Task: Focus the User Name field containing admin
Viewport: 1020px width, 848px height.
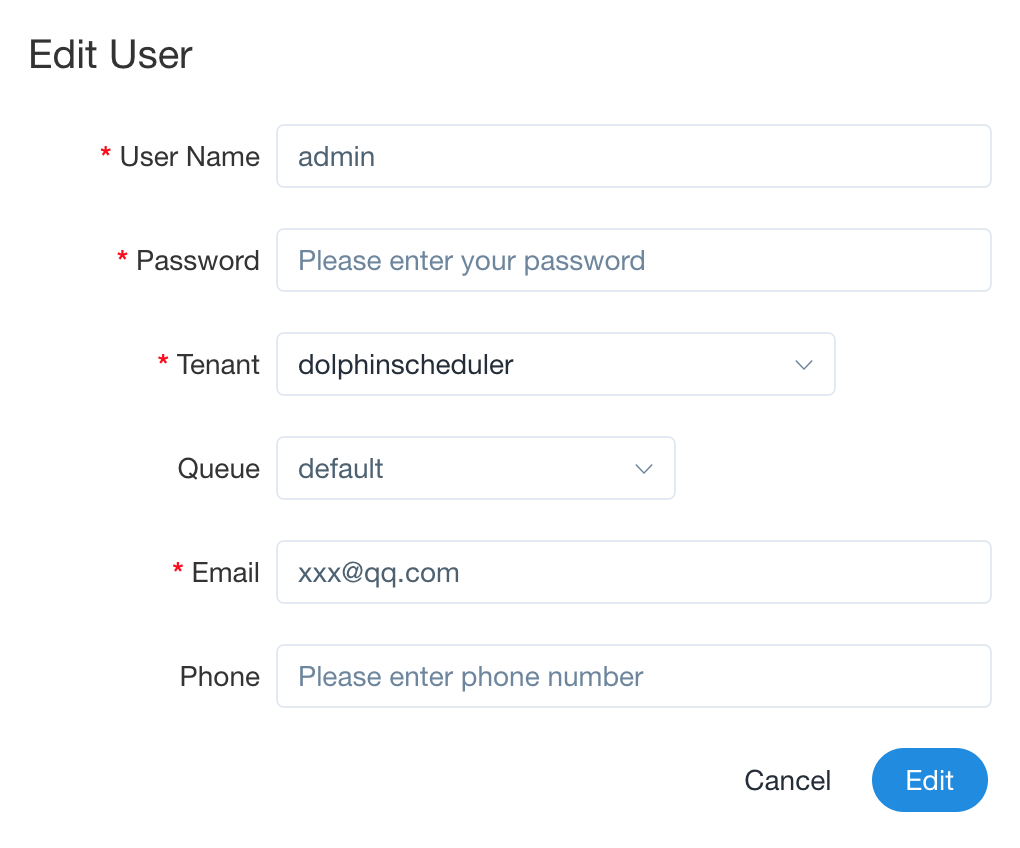Action: 633,157
